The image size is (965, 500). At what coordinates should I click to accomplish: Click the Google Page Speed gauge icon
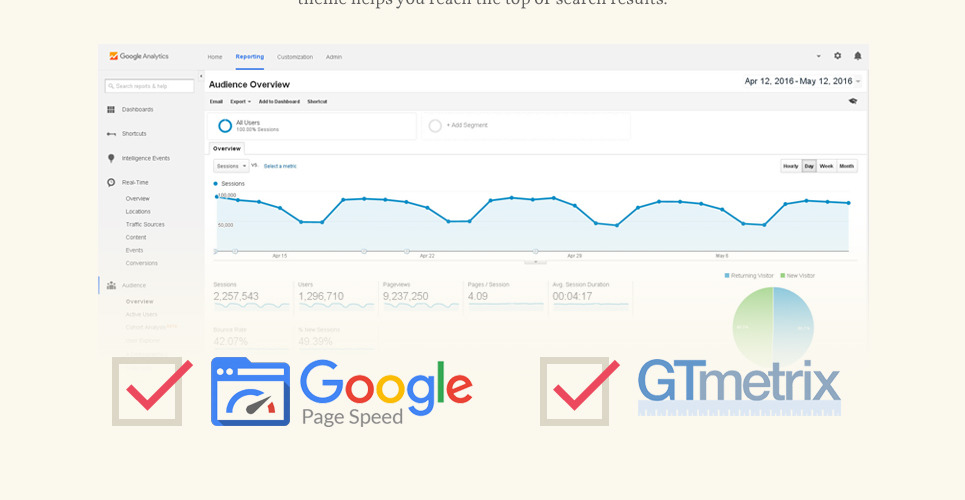250,392
